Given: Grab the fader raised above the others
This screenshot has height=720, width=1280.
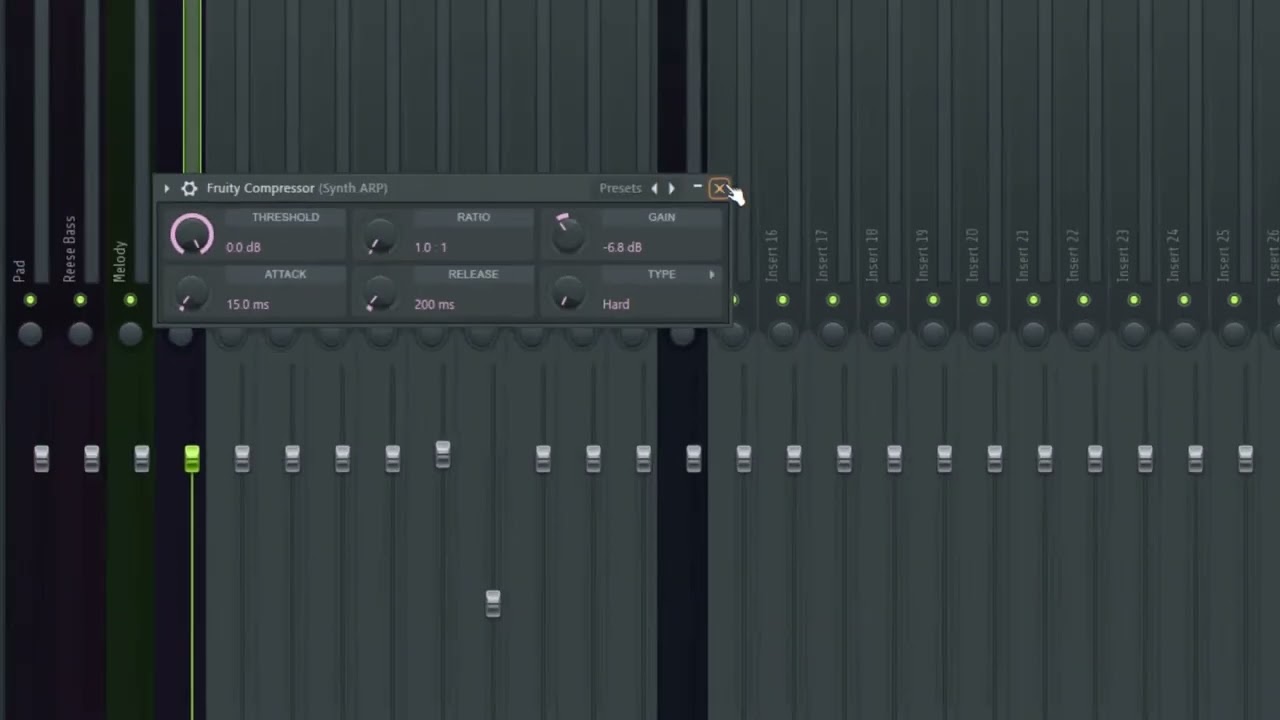Looking at the screenshot, I should [x=443, y=454].
